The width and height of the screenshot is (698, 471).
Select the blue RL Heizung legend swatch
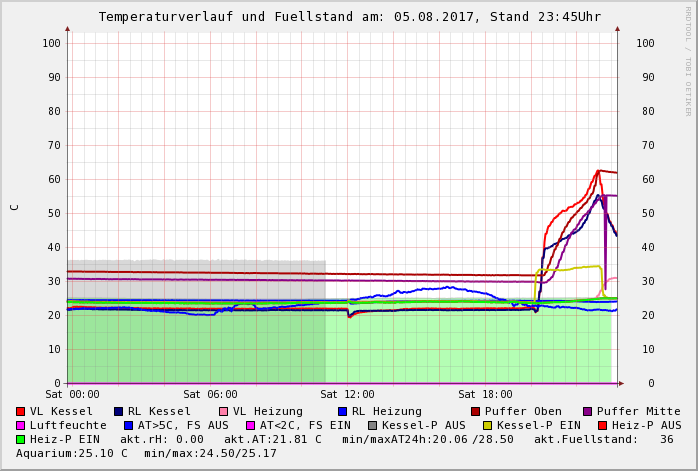pos(342,411)
